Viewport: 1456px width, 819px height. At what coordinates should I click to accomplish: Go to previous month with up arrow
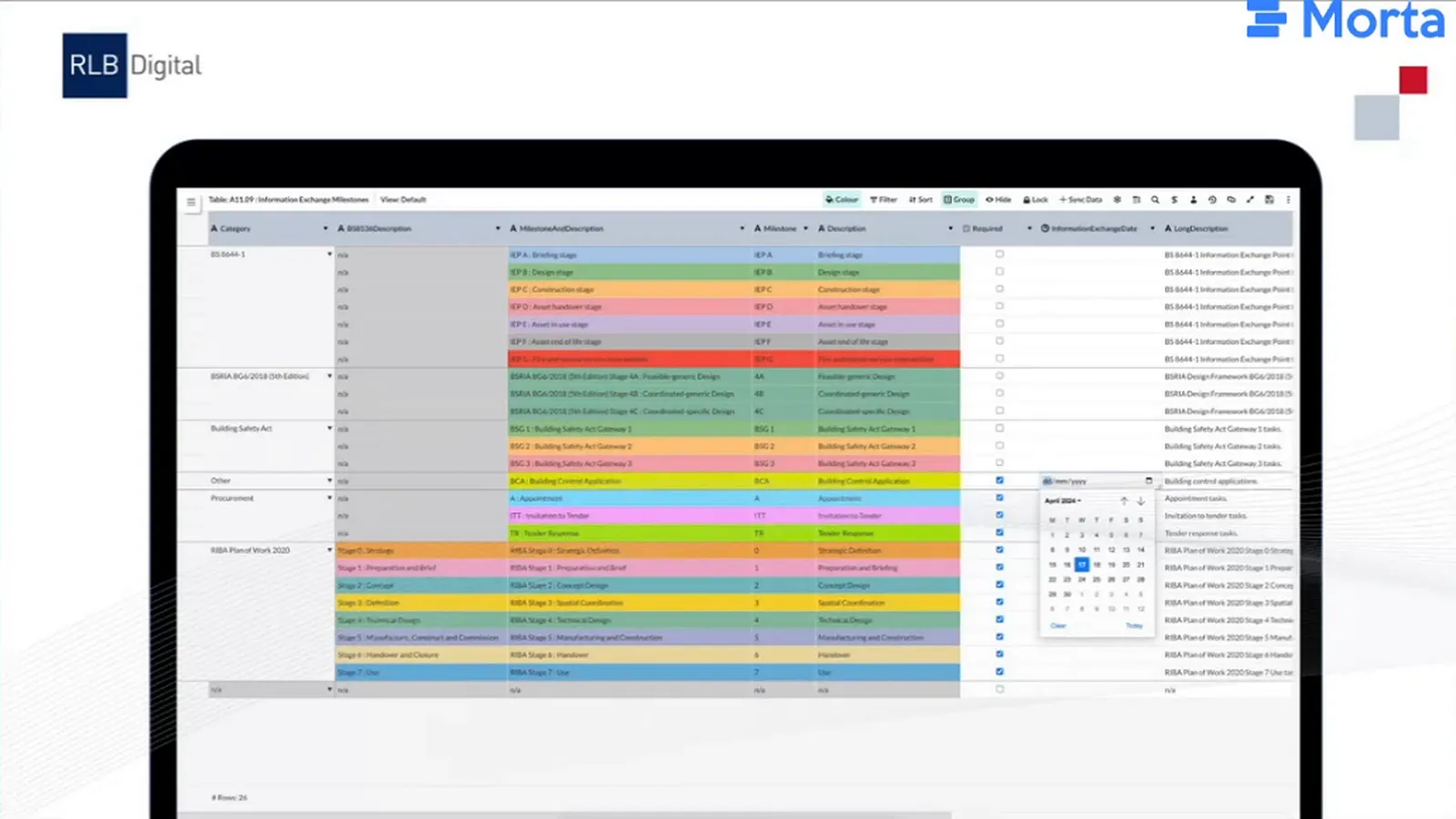click(1124, 501)
